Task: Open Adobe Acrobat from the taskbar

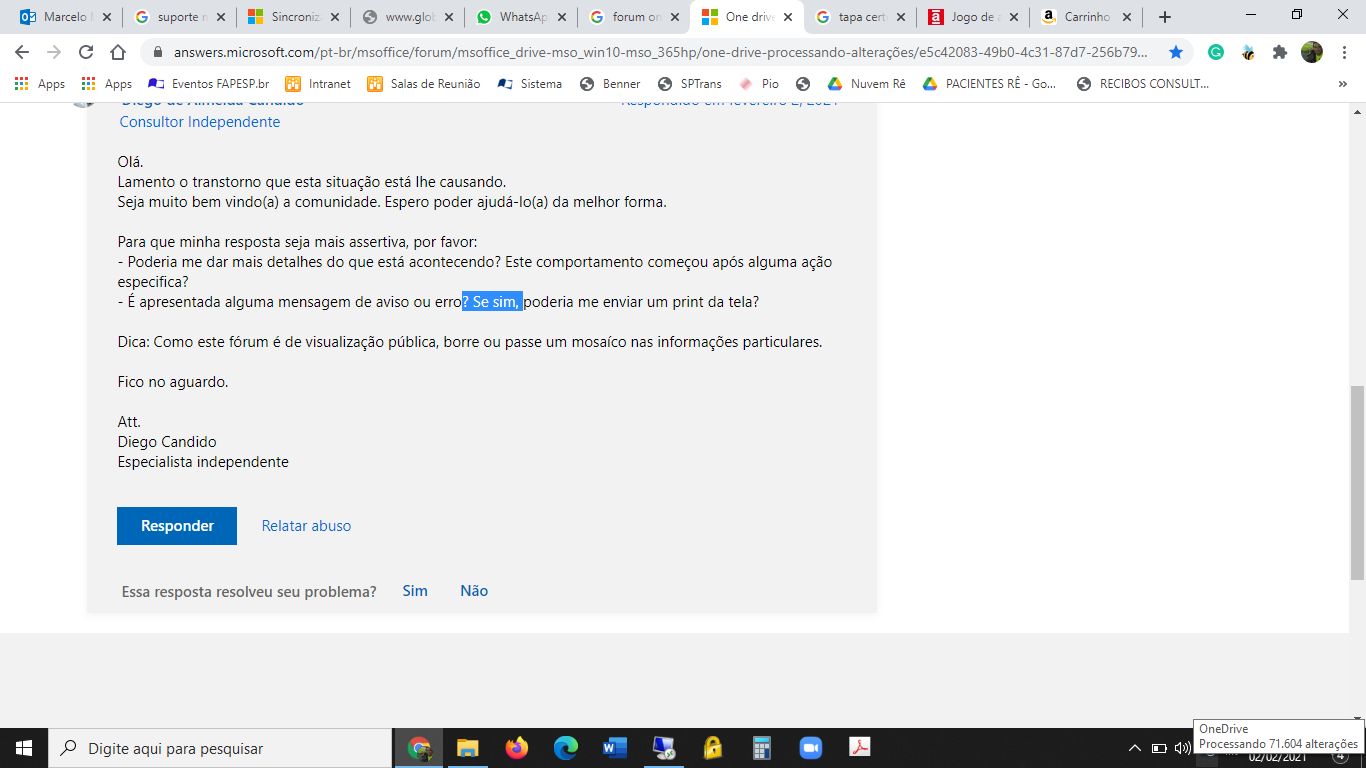Action: point(859,748)
